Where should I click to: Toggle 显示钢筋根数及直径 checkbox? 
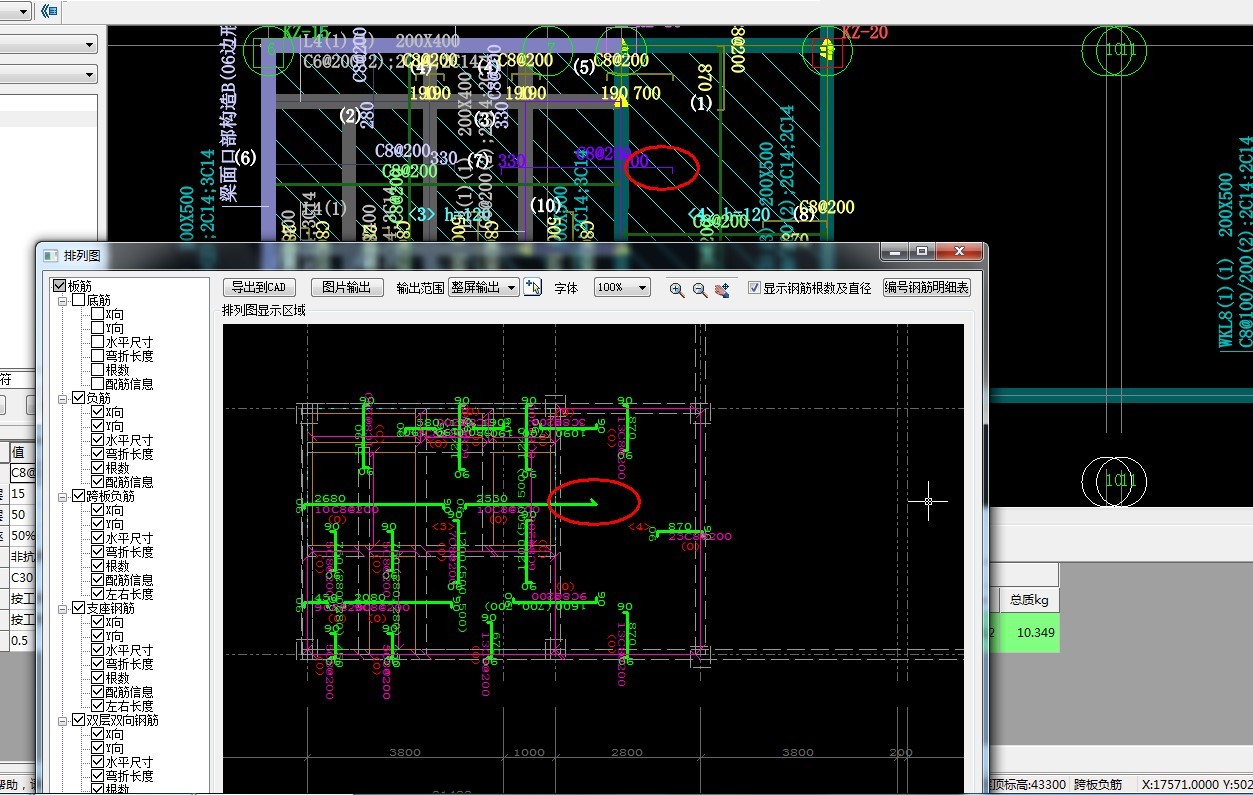(x=755, y=288)
